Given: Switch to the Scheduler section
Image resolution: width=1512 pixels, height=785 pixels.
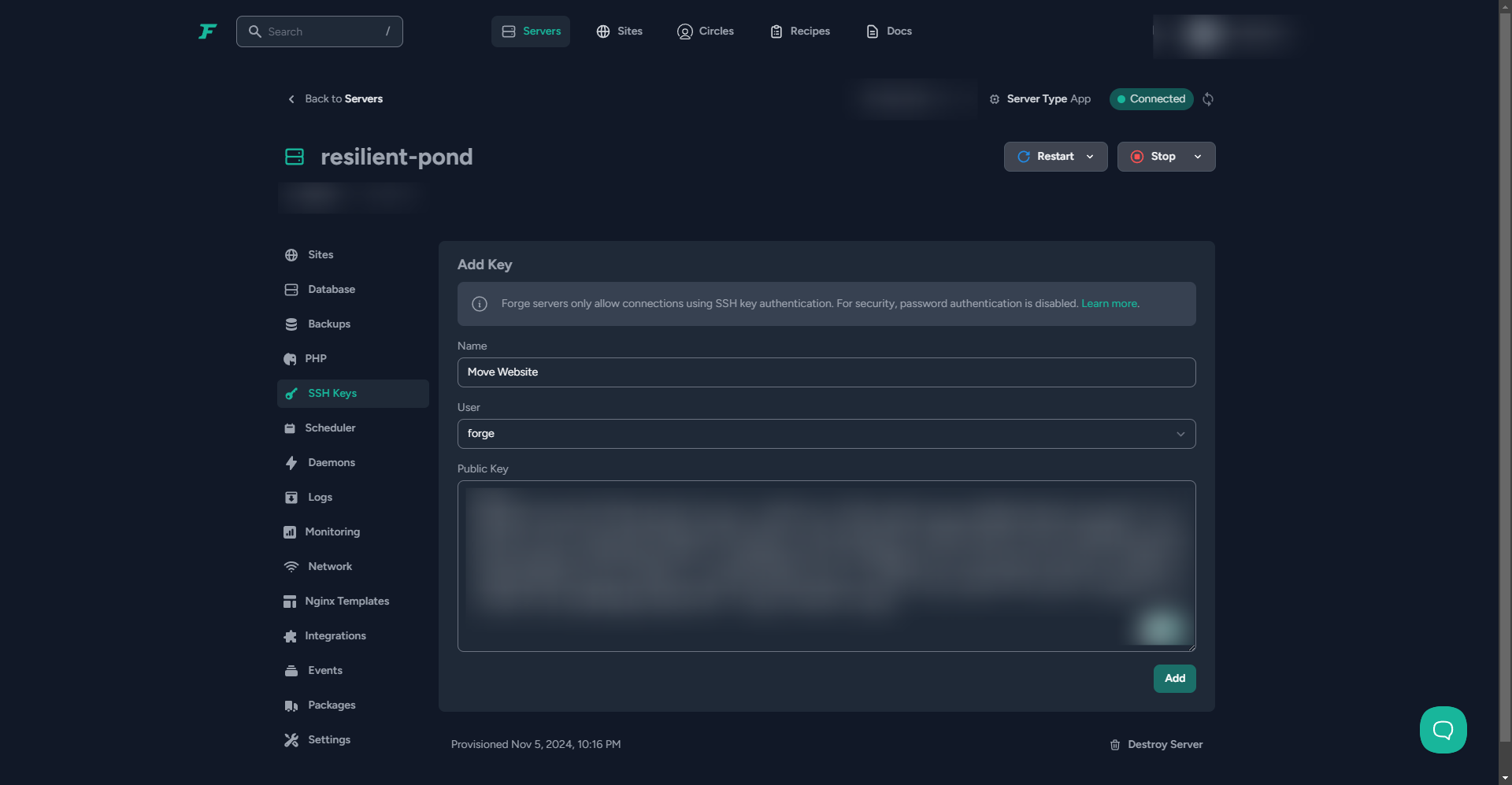Looking at the screenshot, I should click(x=329, y=428).
